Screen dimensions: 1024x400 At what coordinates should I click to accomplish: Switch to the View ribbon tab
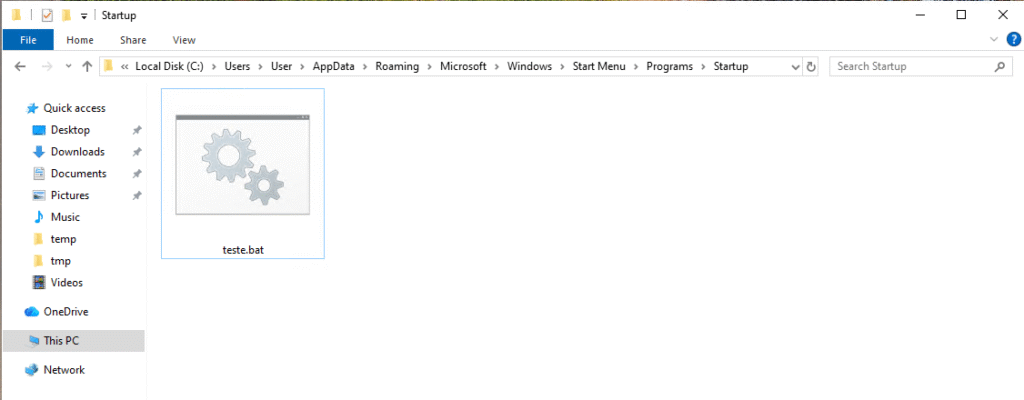184,40
